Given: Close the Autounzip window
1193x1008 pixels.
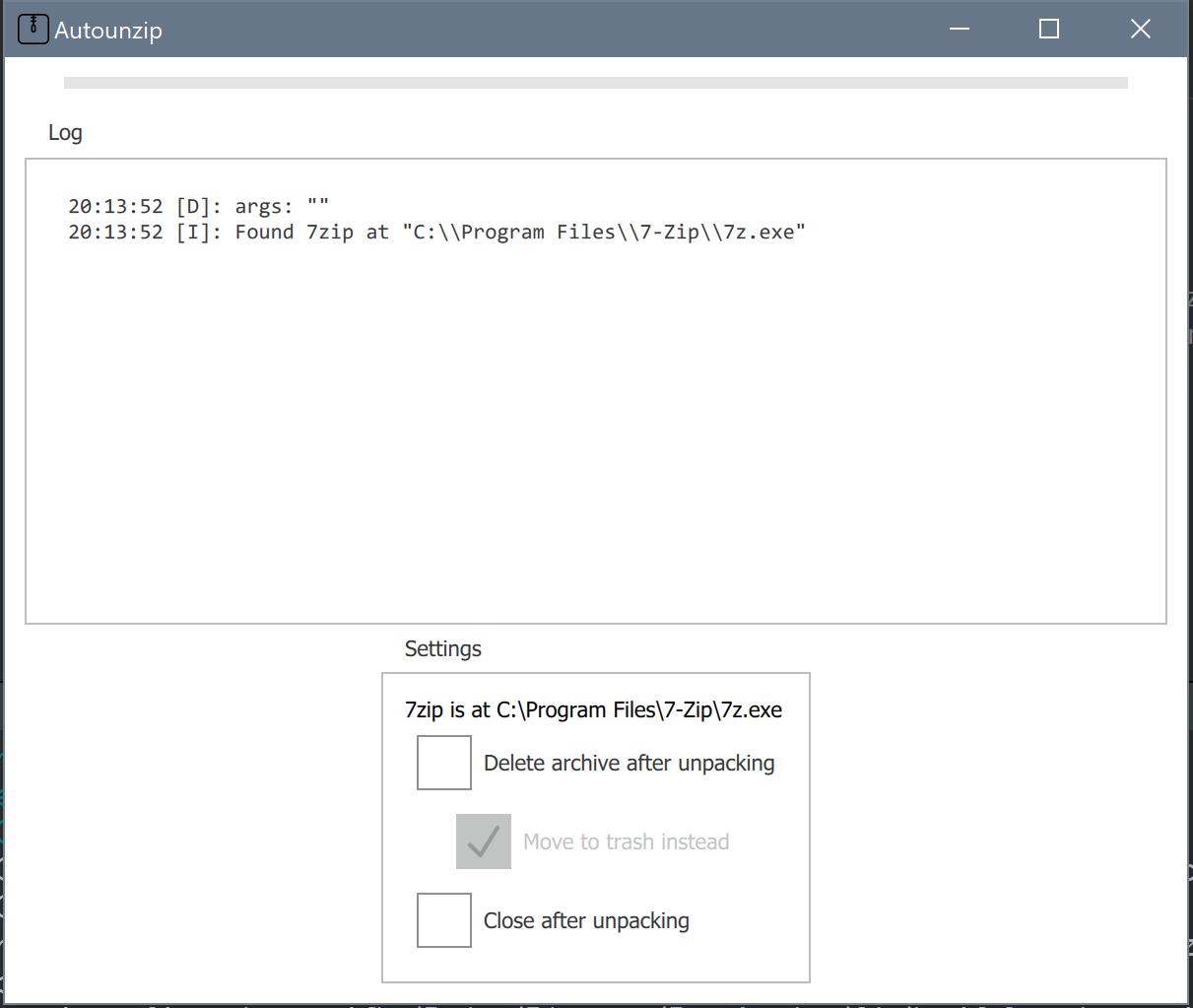Looking at the screenshot, I should (1141, 29).
